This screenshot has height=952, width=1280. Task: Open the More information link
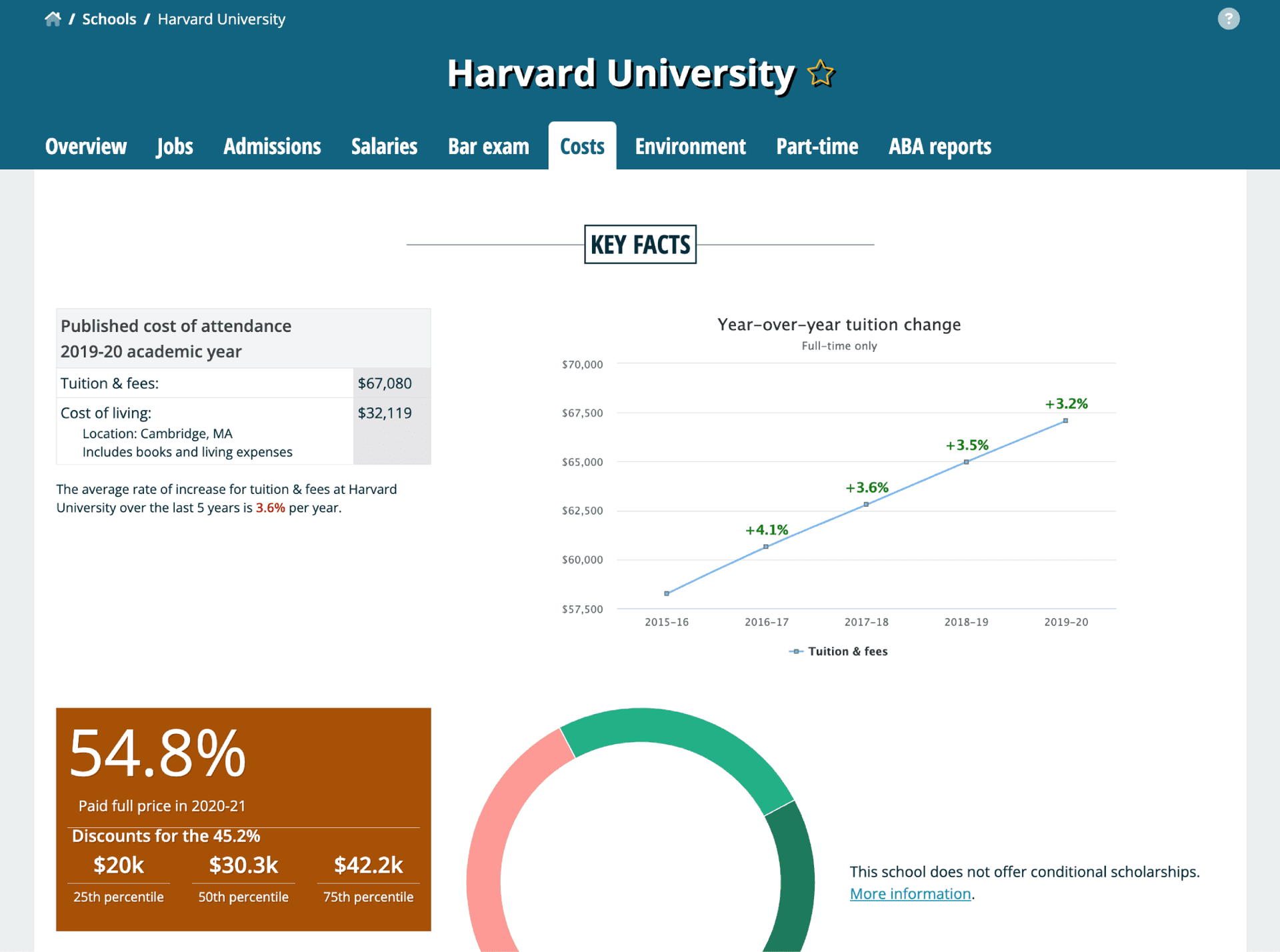(910, 893)
